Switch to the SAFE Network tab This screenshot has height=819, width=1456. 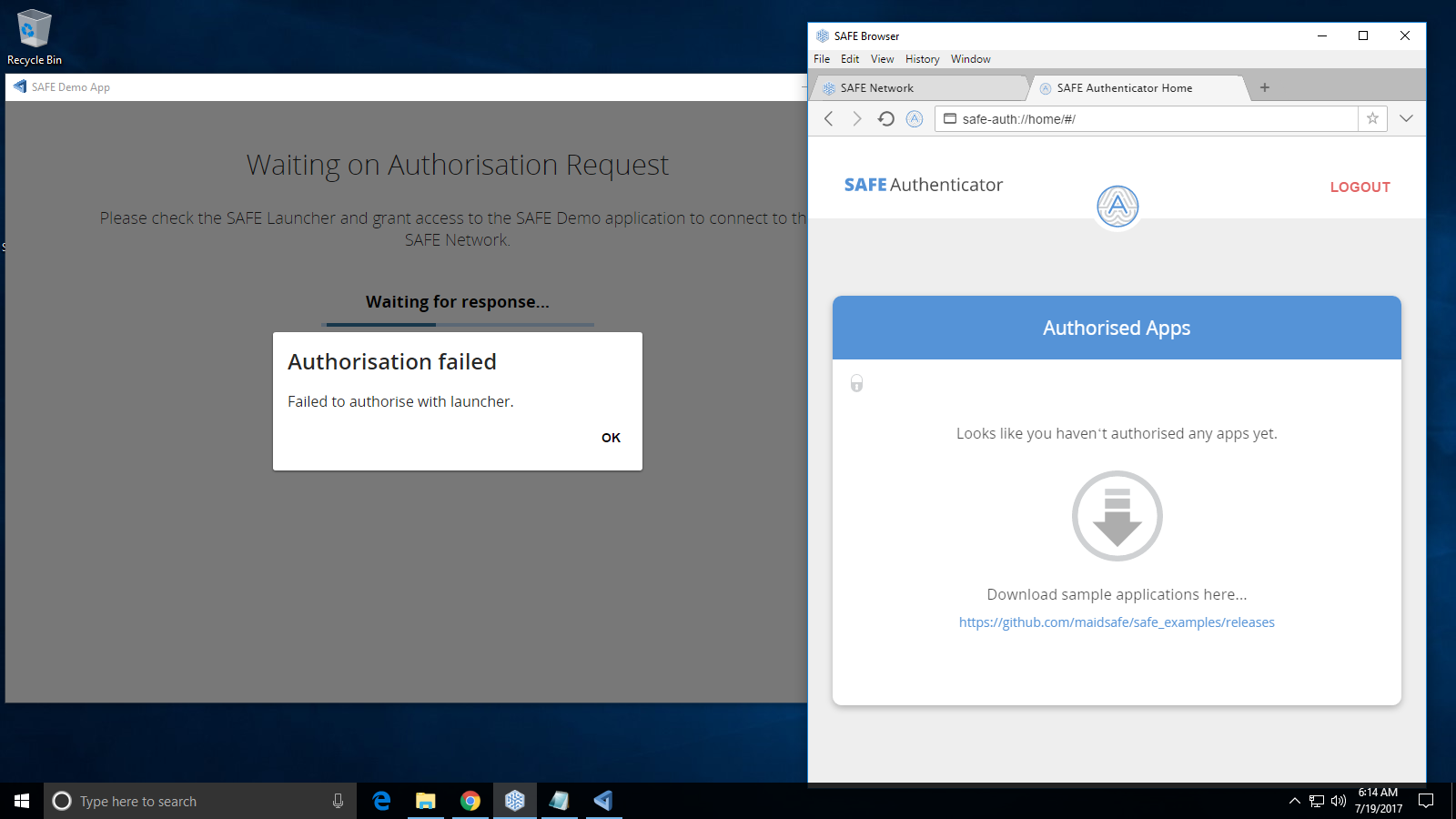tap(919, 88)
